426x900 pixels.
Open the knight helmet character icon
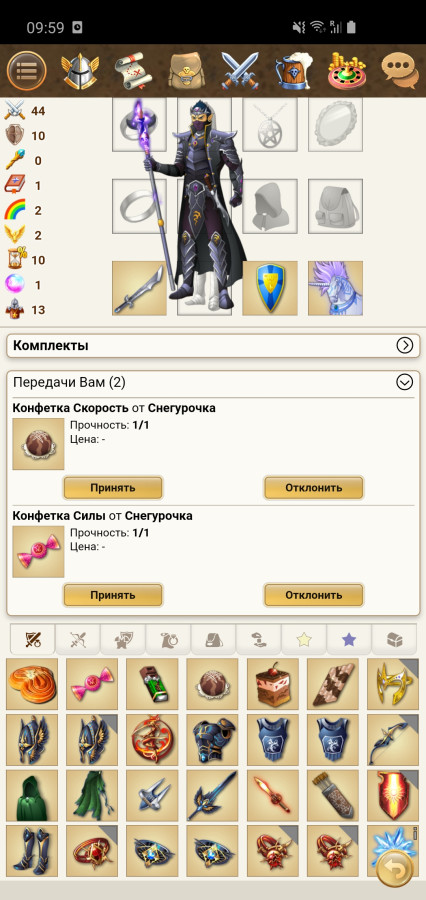(x=80, y=71)
